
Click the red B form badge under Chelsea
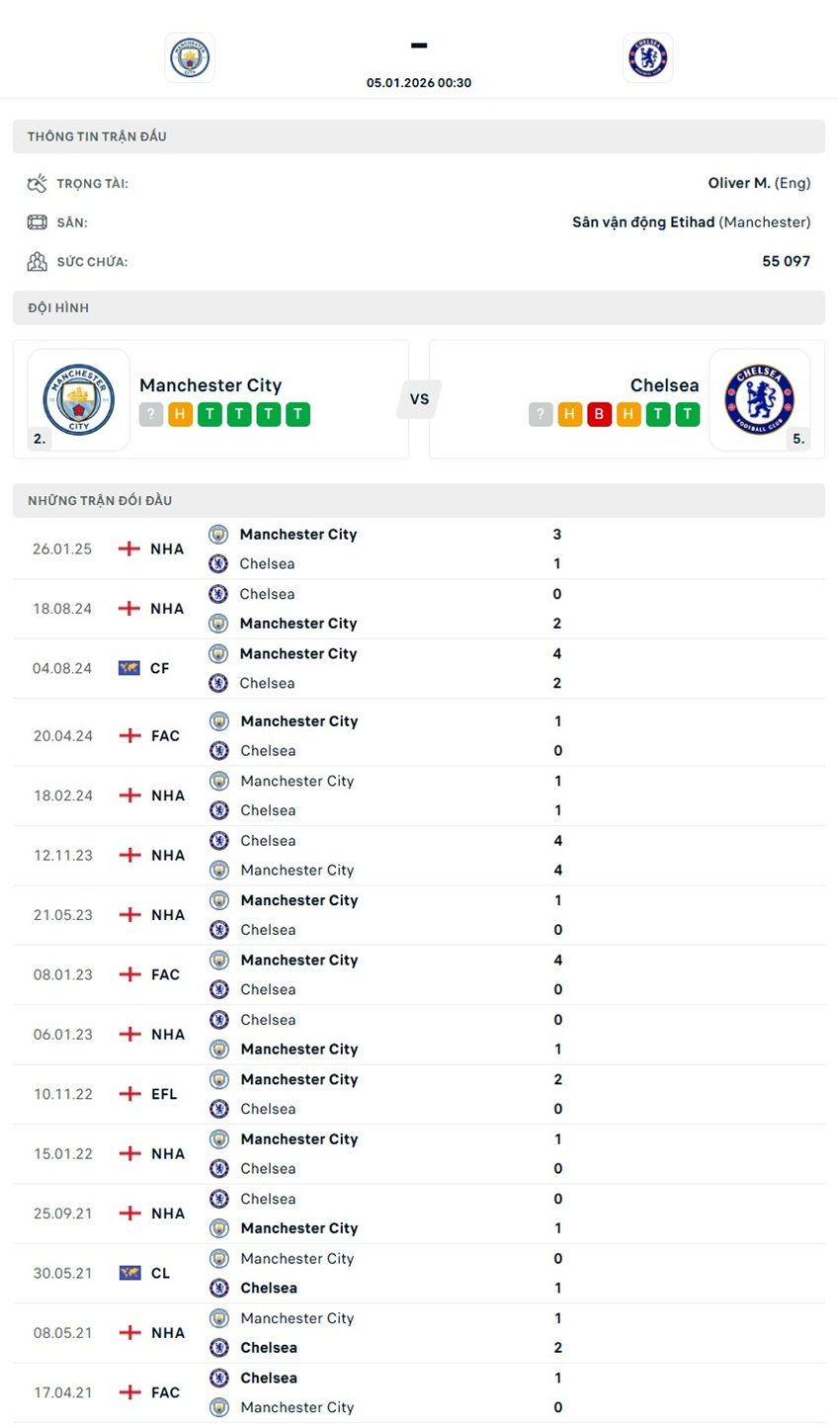coord(598,414)
